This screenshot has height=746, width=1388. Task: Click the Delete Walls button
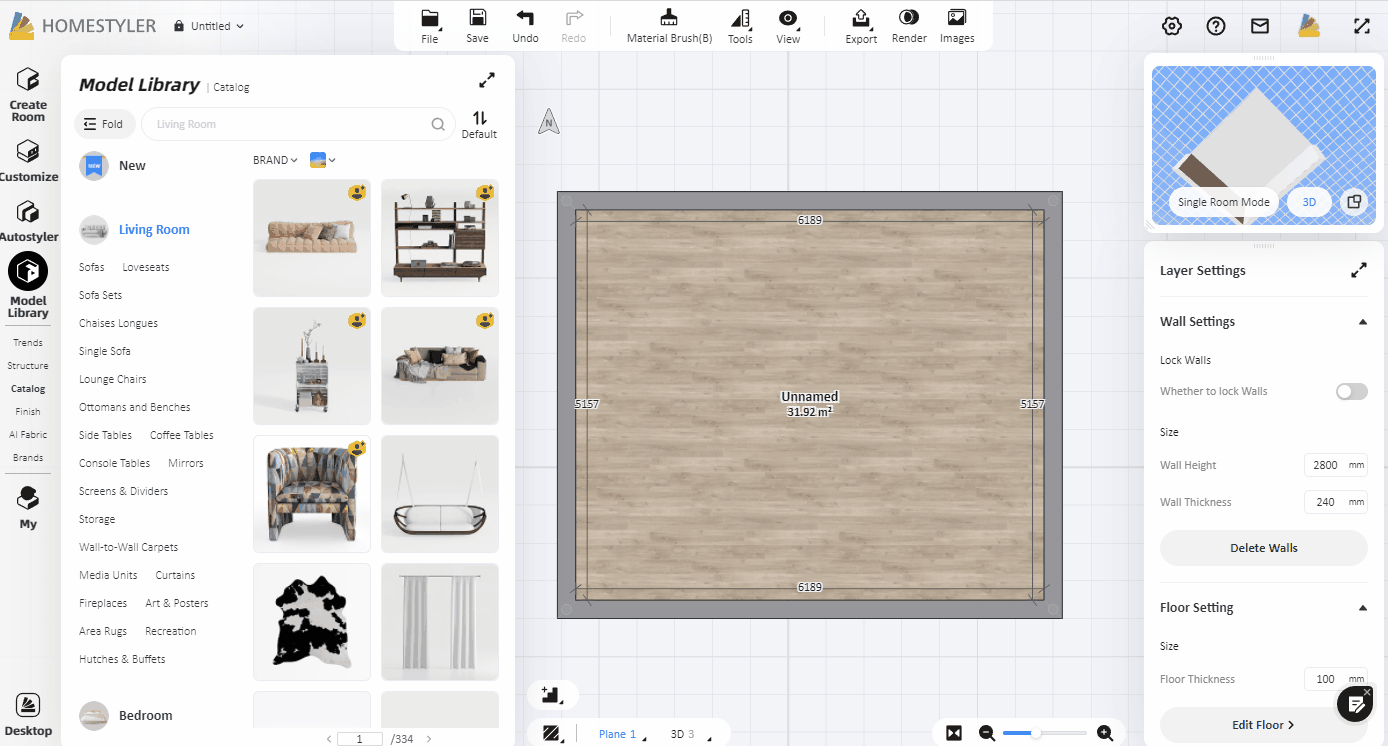(x=1263, y=548)
